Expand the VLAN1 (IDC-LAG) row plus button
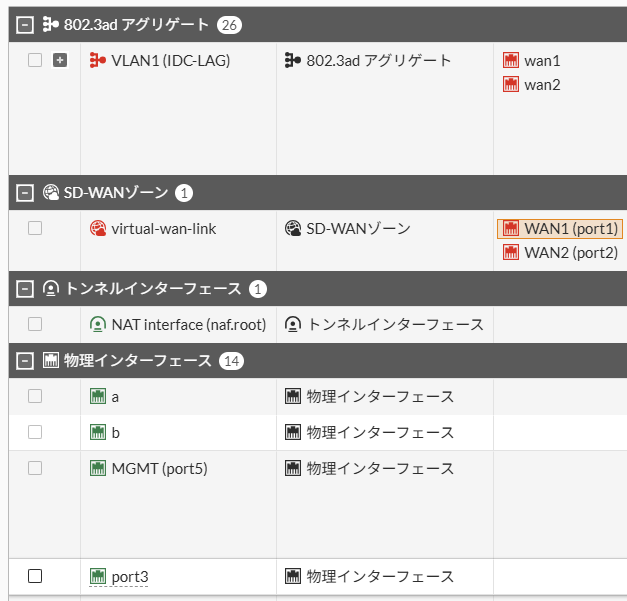The width and height of the screenshot is (627, 601). pos(60,60)
